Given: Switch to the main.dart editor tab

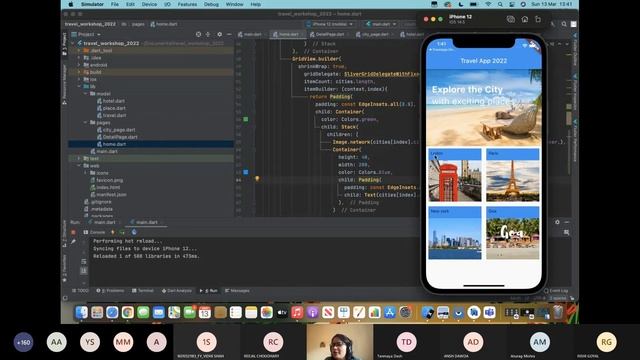Looking at the screenshot, I should tap(250, 34).
